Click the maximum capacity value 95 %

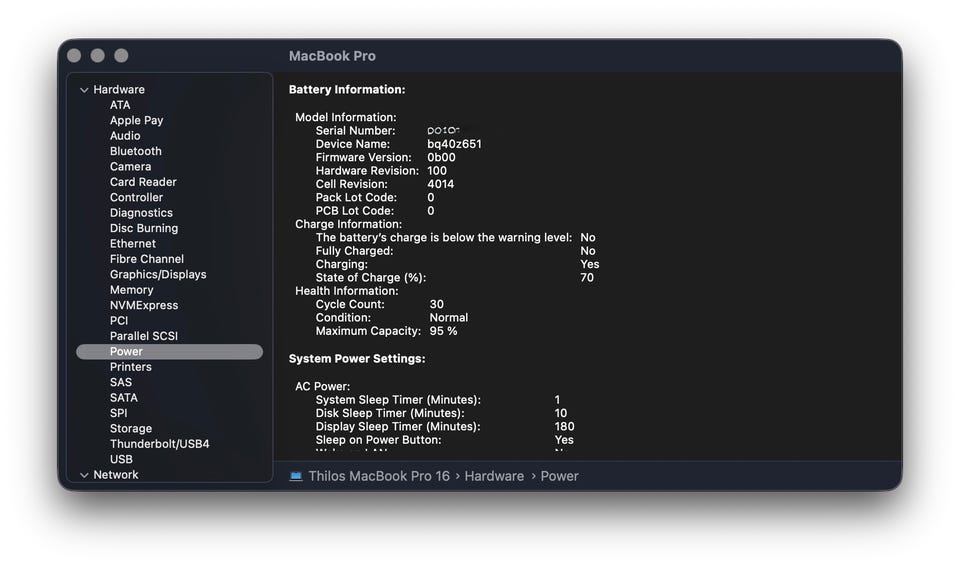(443, 331)
